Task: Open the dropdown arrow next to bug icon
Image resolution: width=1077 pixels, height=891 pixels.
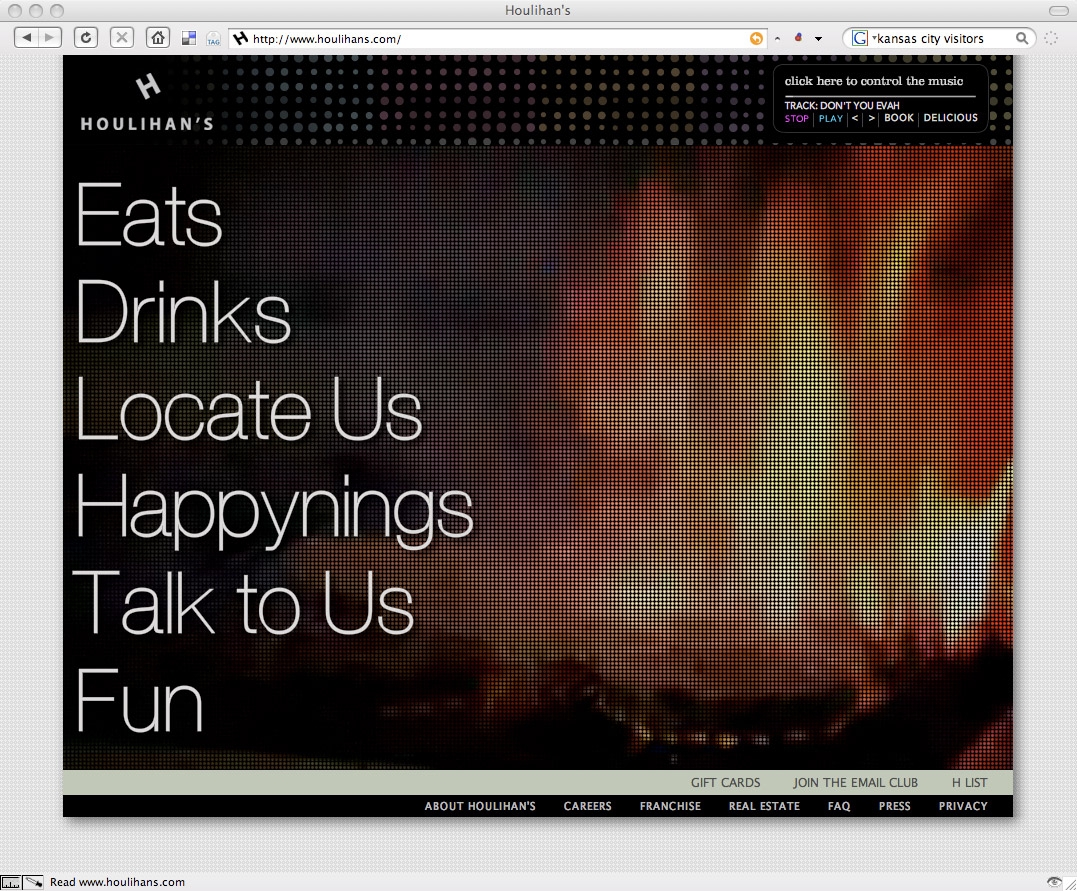Action: (818, 39)
